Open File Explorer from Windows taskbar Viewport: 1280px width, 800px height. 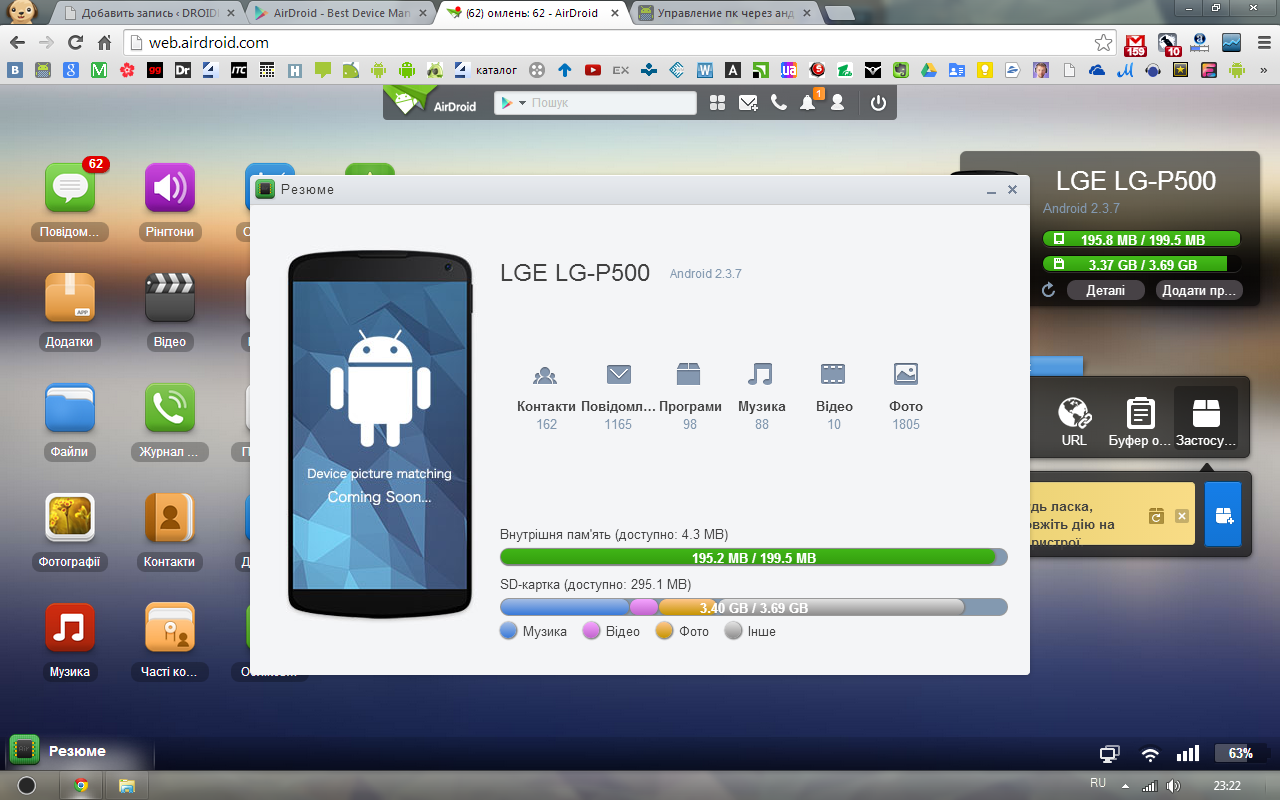point(127,785)
